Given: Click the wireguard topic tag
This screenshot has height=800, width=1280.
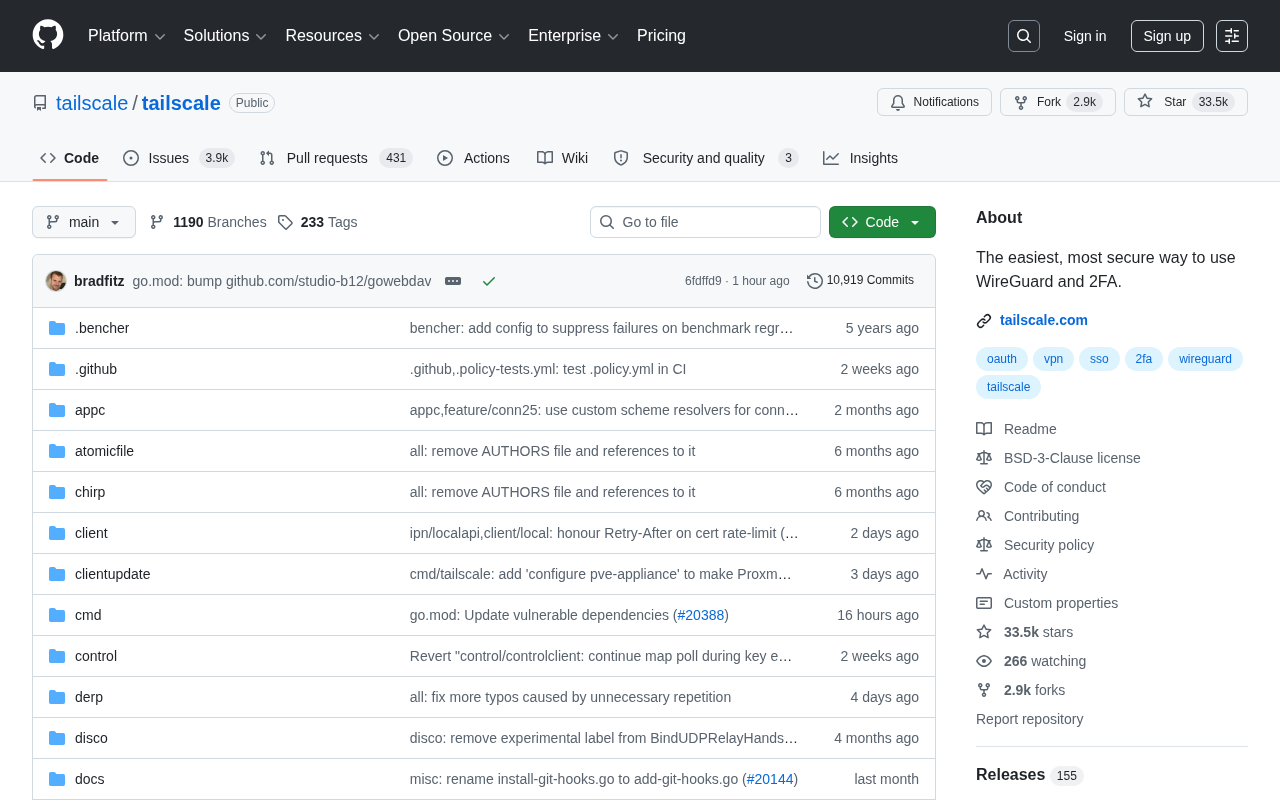Looking at the screenshot, I should pyautogui.click(x=1205, y=359).
